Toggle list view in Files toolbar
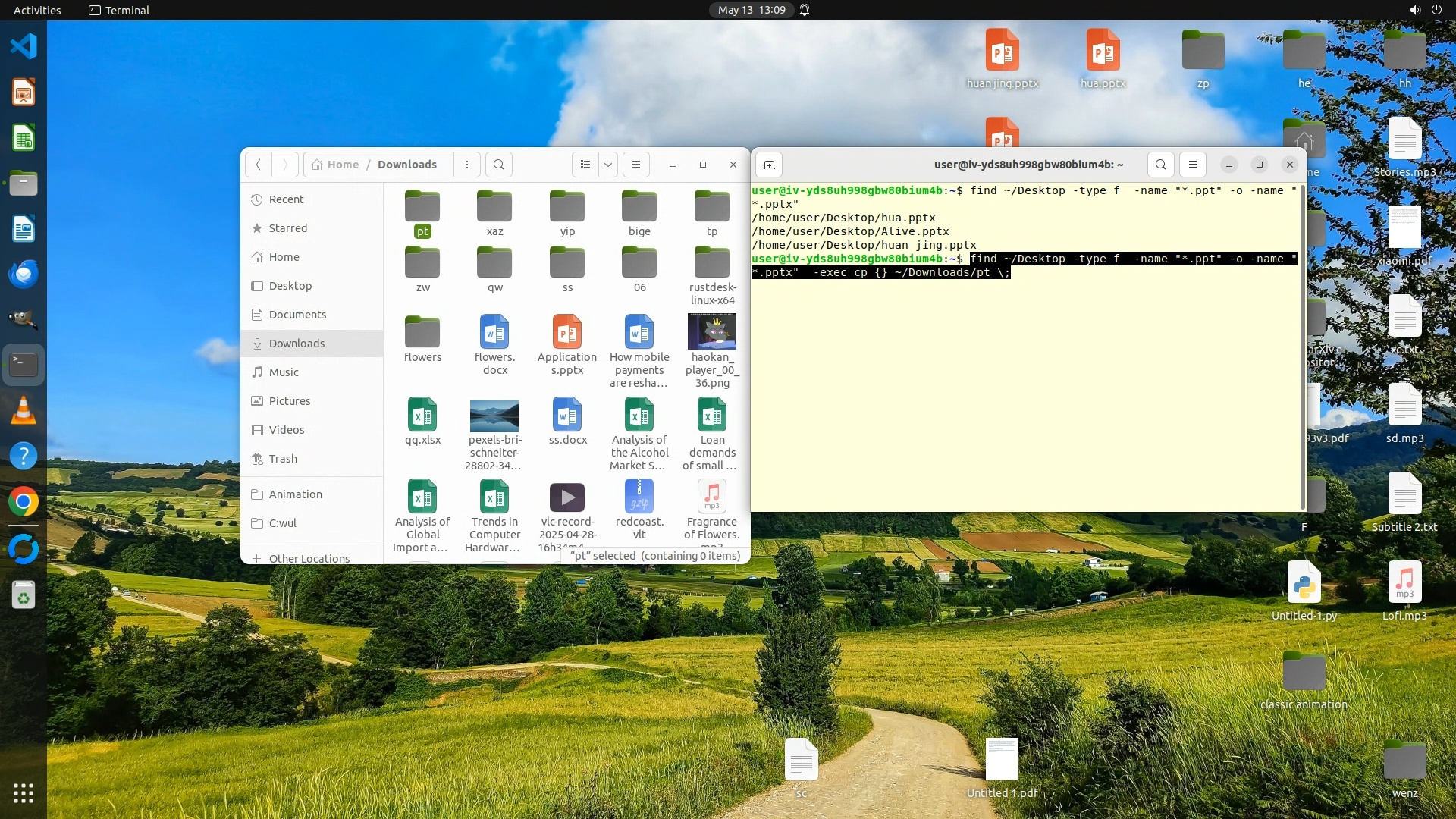1456x819 pixels. click(585, 165)
